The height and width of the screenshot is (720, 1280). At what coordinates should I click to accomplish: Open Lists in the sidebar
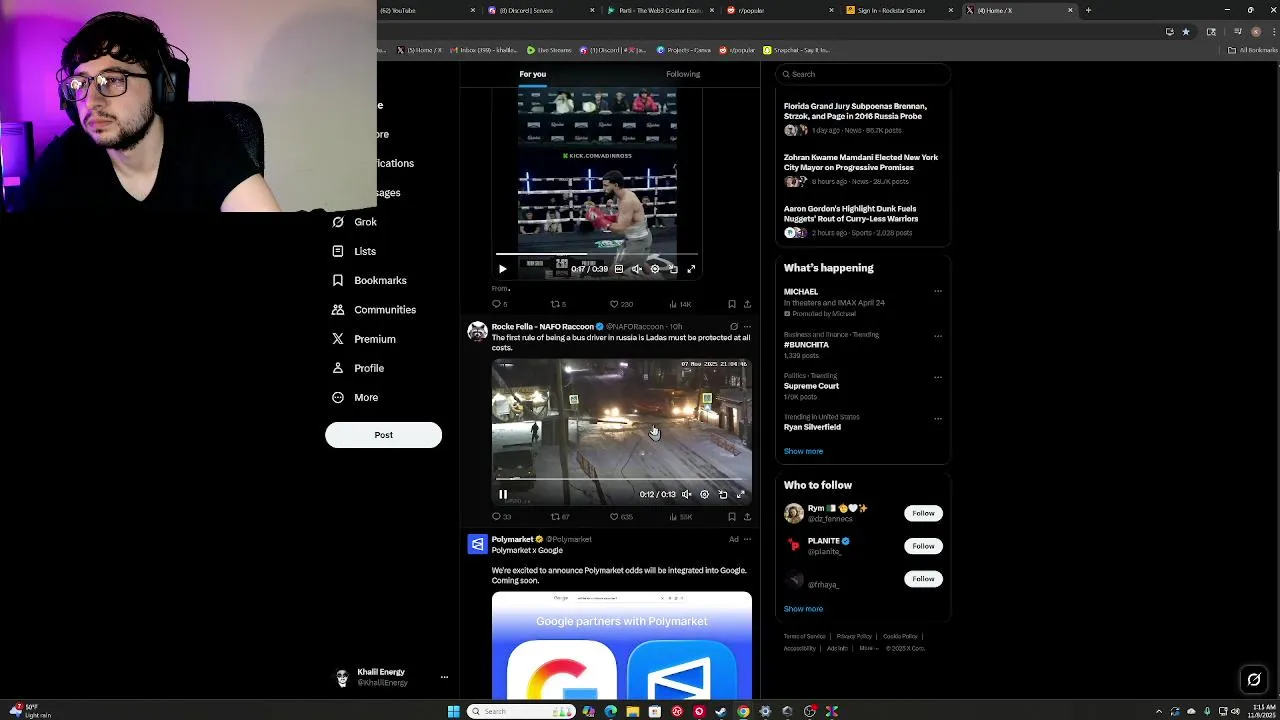(x=354, y=251)
